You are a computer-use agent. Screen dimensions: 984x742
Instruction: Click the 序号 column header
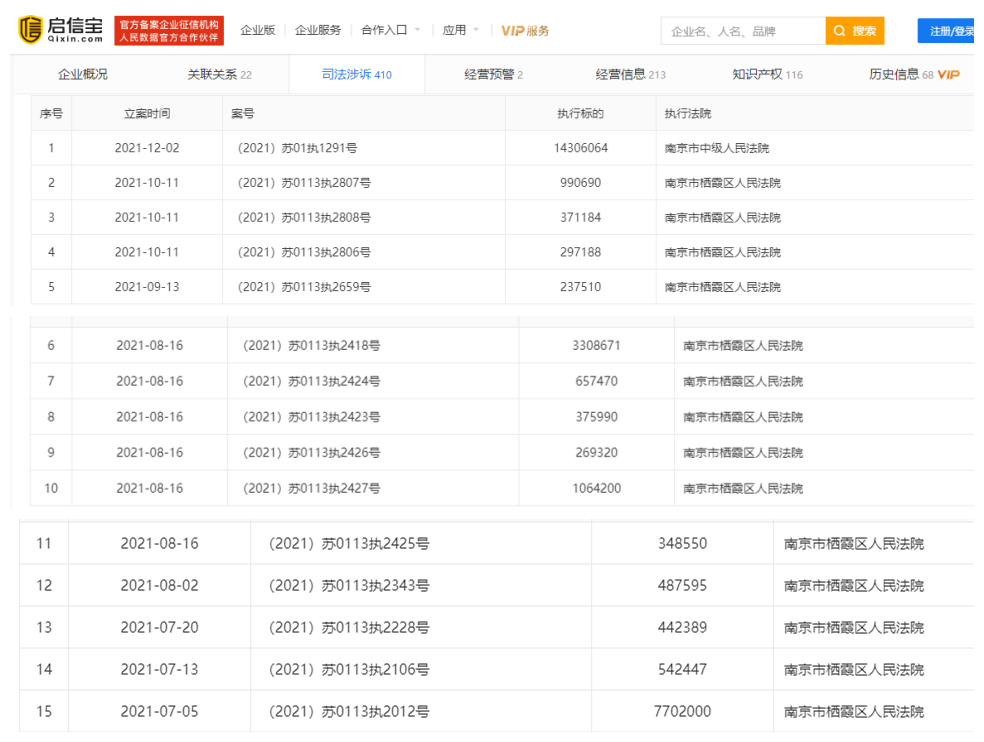[51, 114]
